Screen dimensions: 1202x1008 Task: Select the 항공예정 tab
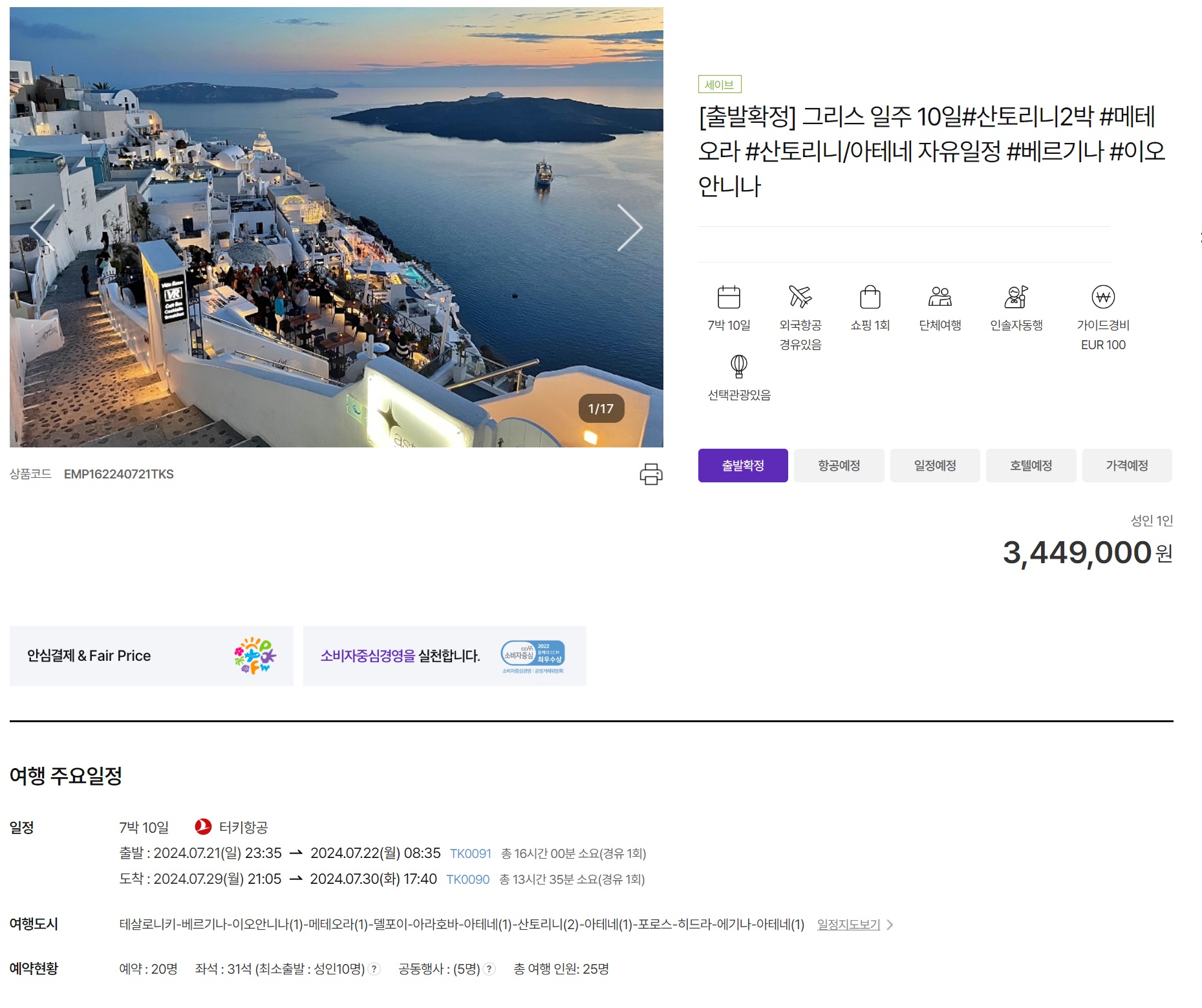[839, 466]
